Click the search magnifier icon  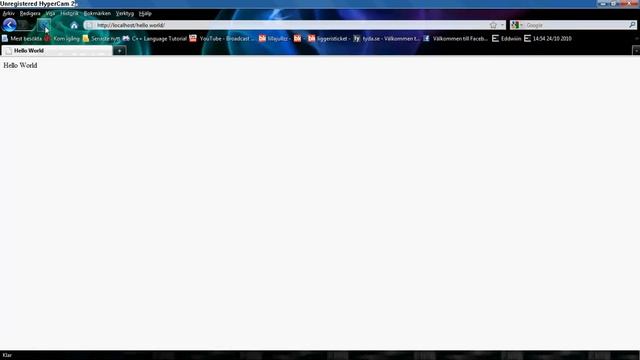[x=632, y=25]
